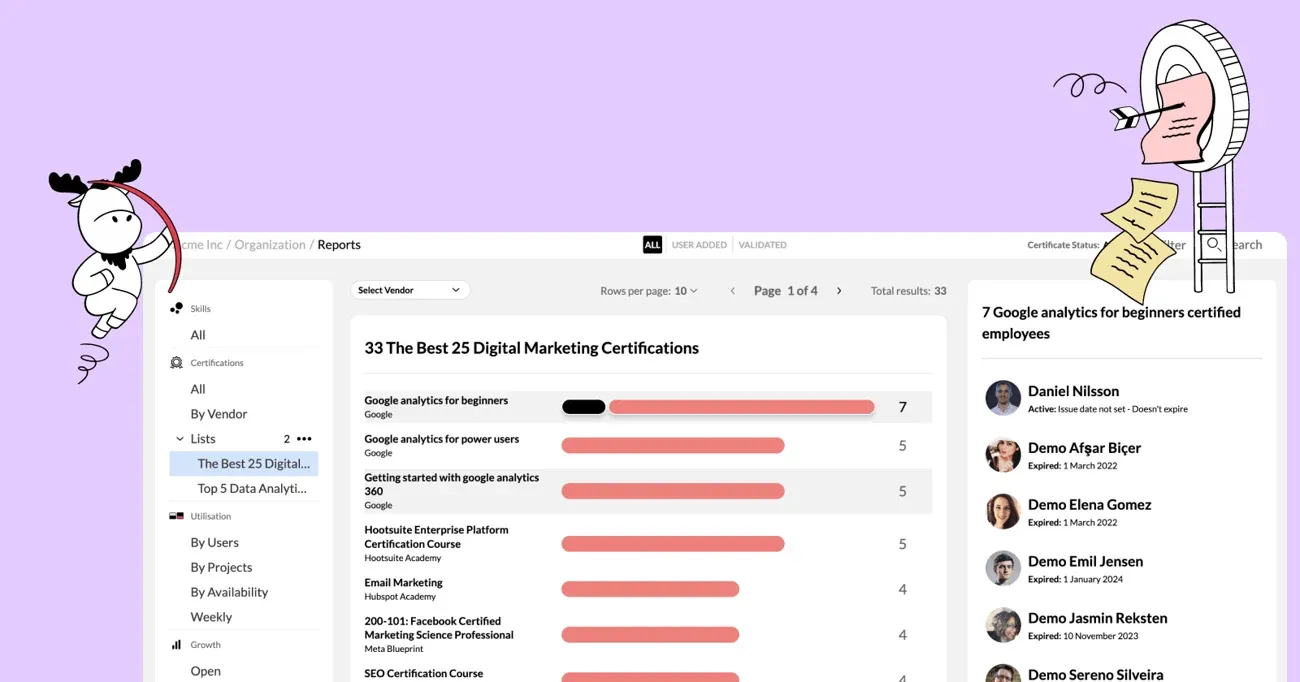The height and width of the screenshot is (682, 1300).
Task: Open Demo Emil Jensen employee name
Action: pos(1085,562)
